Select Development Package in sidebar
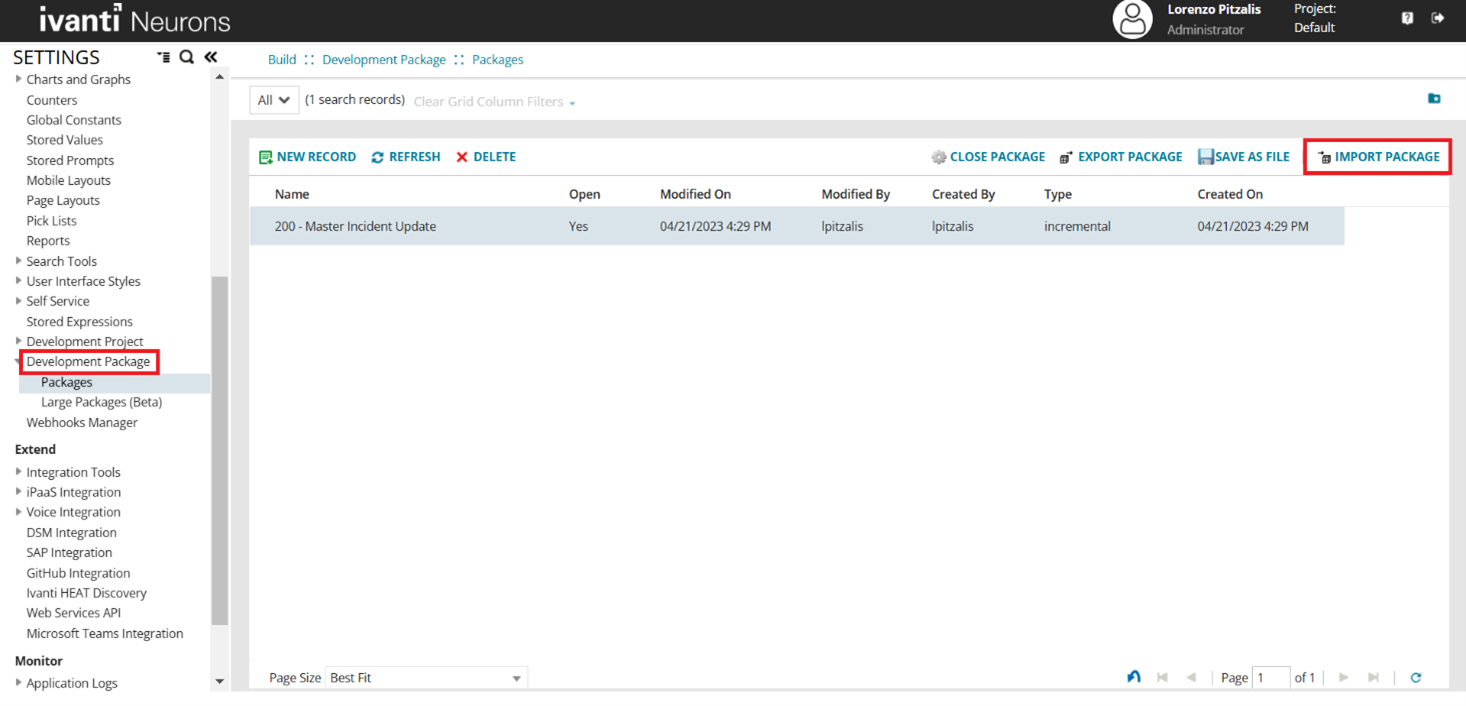 88,362
